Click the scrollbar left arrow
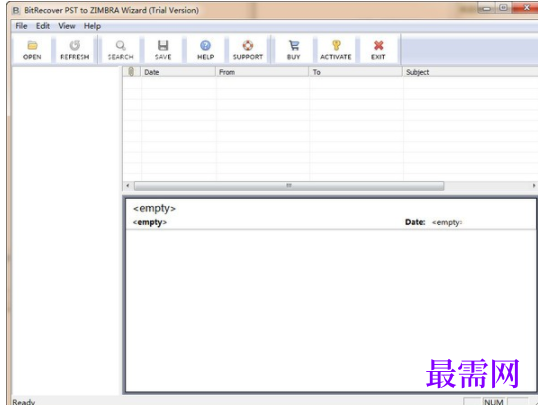This screenshot has width=538, height=405. [x=128, y=186]
